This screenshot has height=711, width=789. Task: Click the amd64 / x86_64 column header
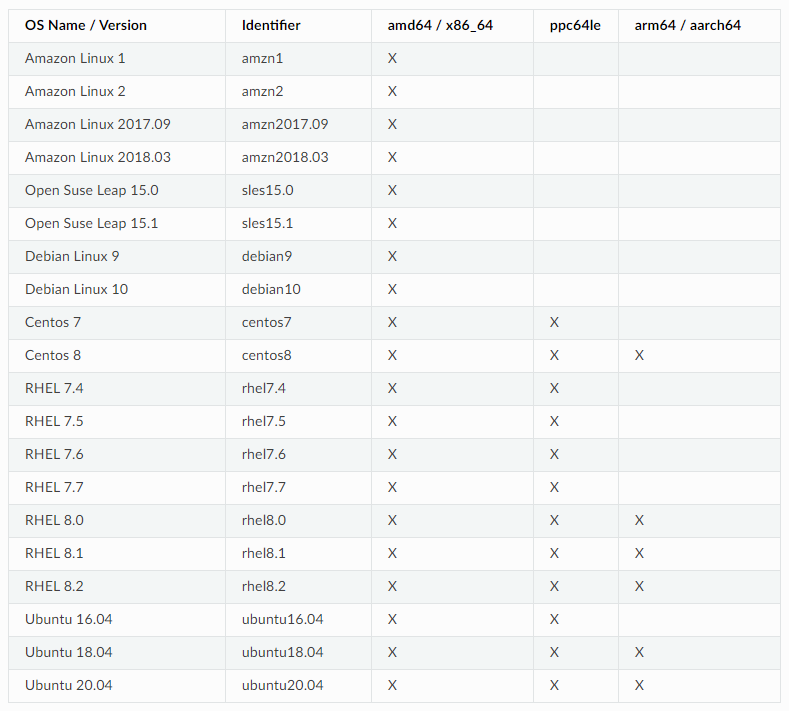coord(440,25)
